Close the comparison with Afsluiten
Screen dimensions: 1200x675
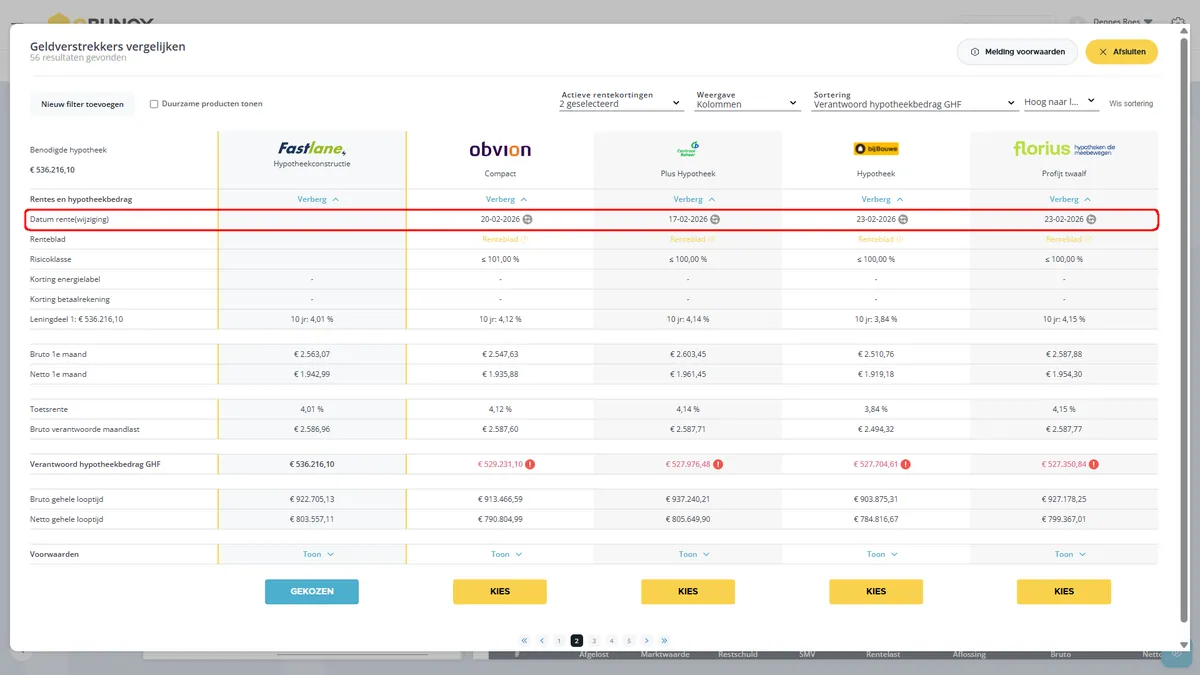1122,52
